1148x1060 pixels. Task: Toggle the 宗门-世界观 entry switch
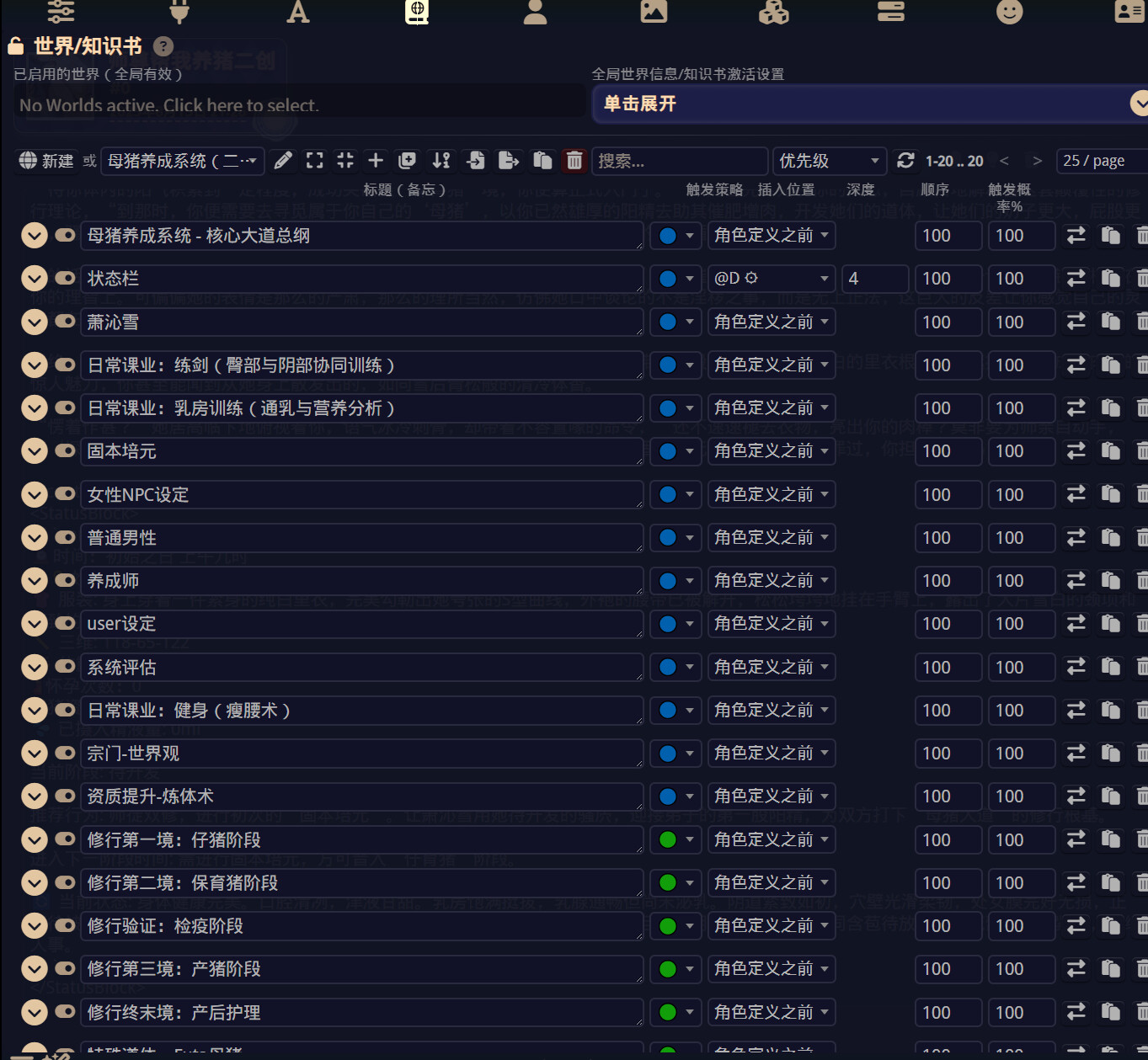(x=65, y=753)
